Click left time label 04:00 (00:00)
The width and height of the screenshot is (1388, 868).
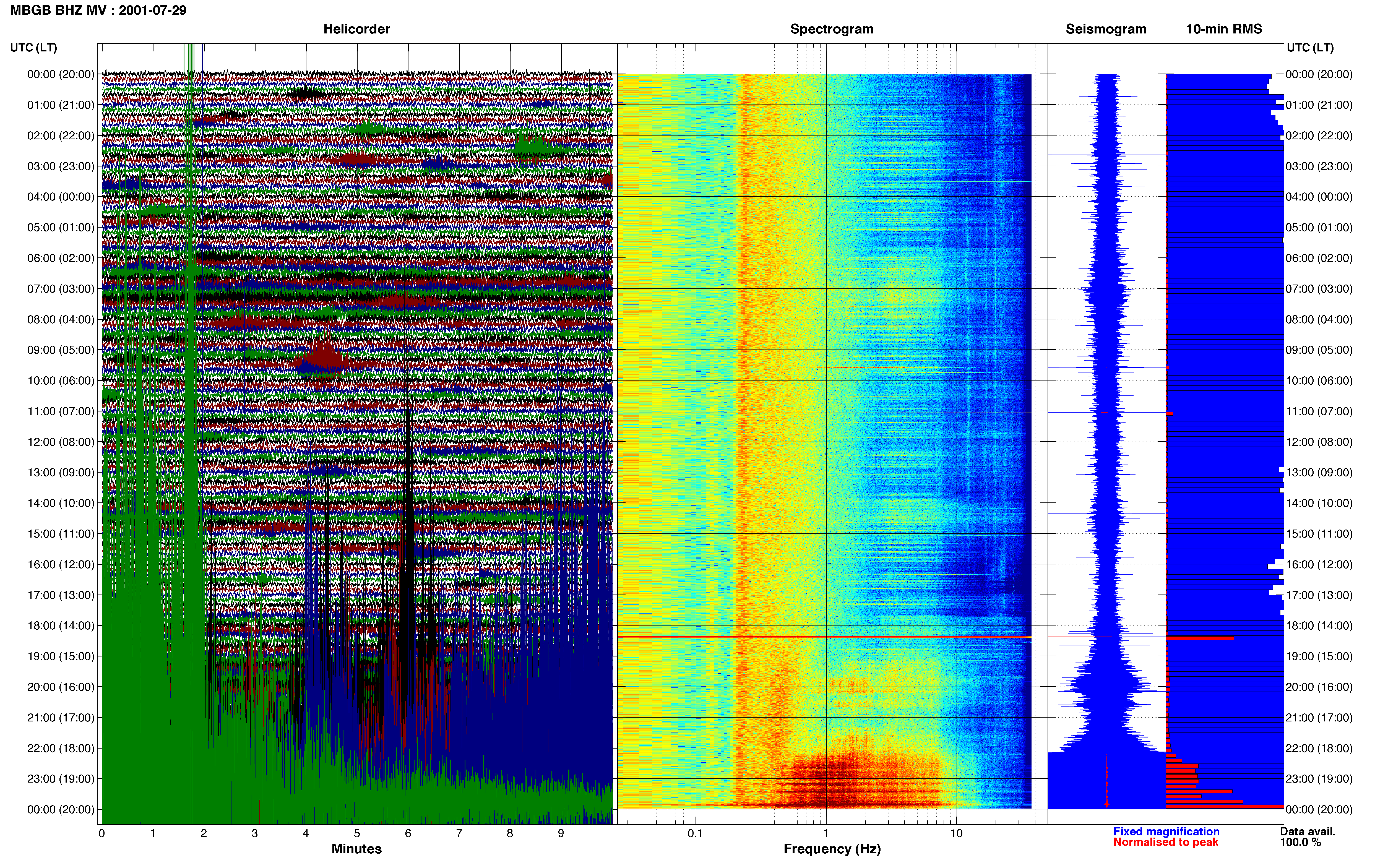click(x=61, y=197)
